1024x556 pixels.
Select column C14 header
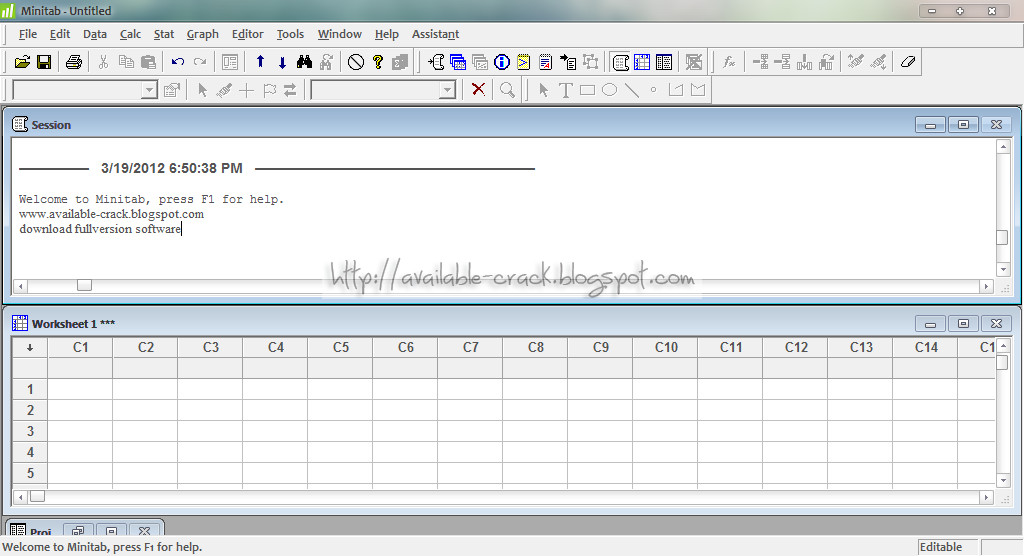point(925,348)
